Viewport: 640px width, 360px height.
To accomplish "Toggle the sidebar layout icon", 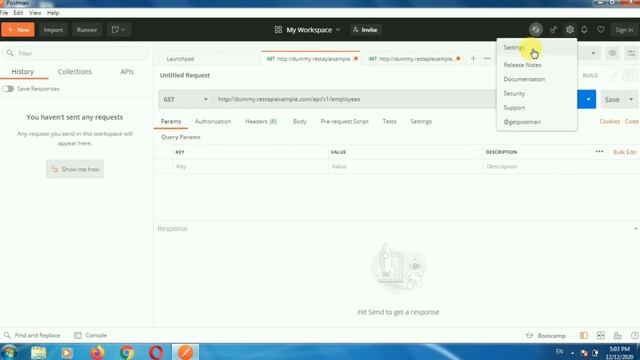I will coord(584,336).
